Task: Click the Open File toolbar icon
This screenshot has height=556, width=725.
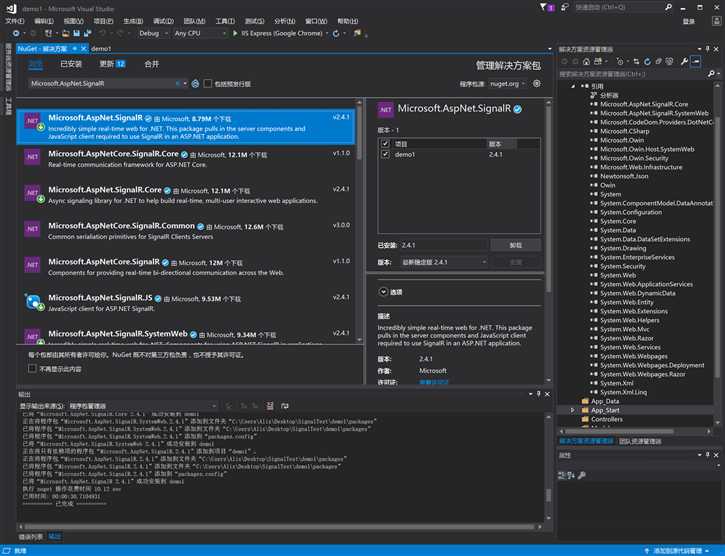Action: coord(66,33)
